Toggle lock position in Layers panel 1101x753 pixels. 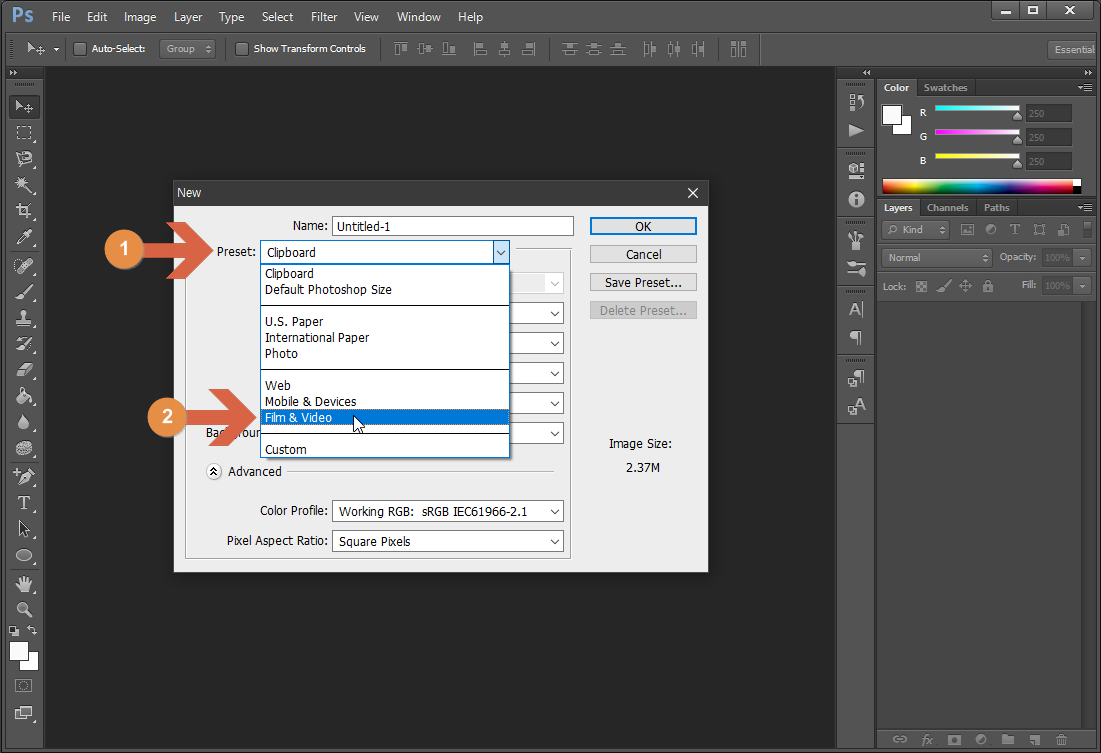965,286
